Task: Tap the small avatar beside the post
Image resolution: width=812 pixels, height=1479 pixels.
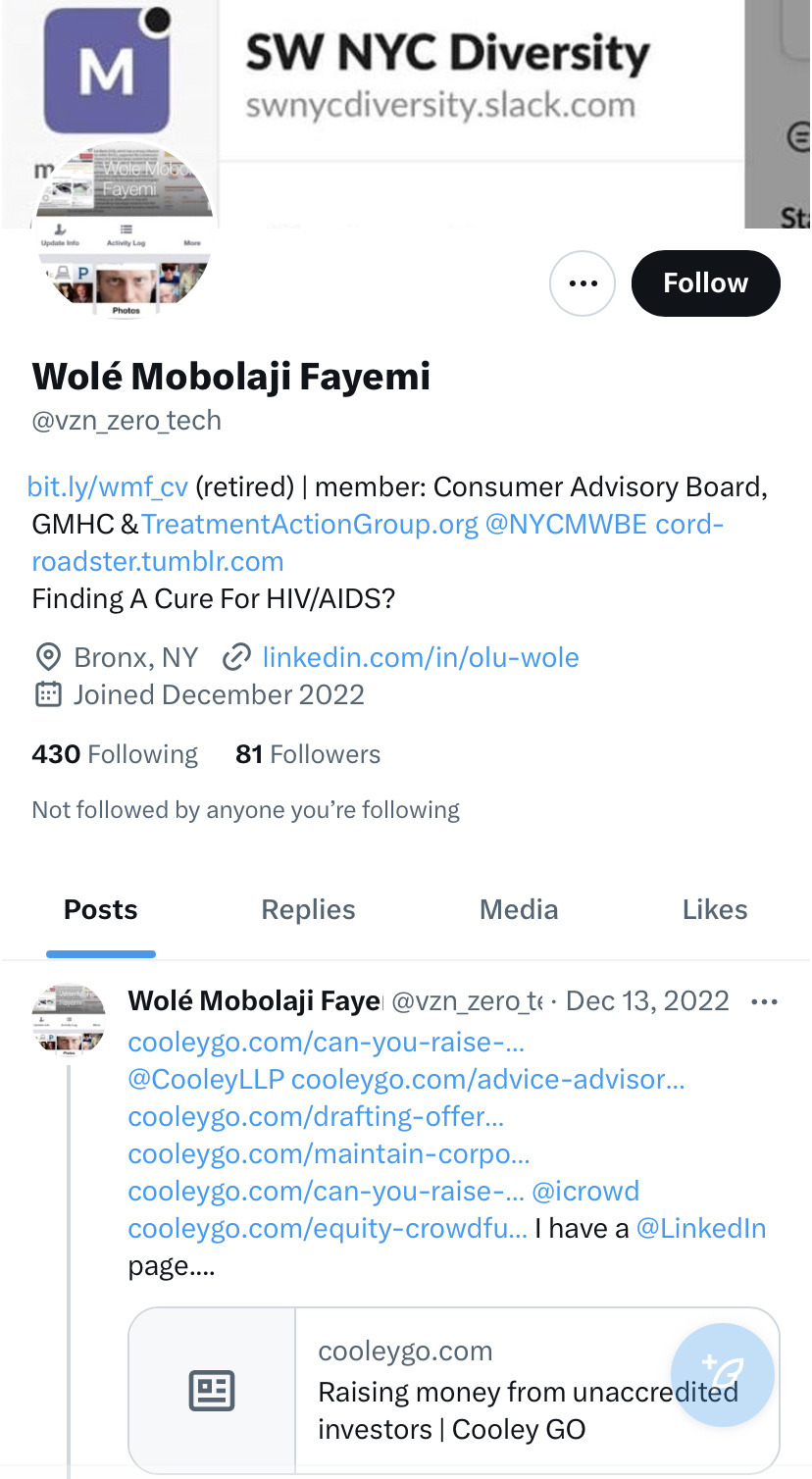Action: pyautogui.click(x=68, y=1020)
